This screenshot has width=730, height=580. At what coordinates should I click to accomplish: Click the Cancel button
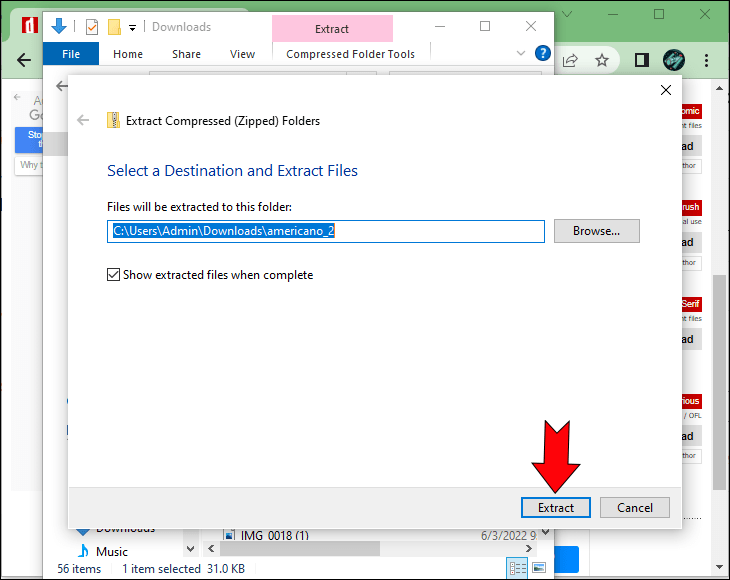pos(634,507)
